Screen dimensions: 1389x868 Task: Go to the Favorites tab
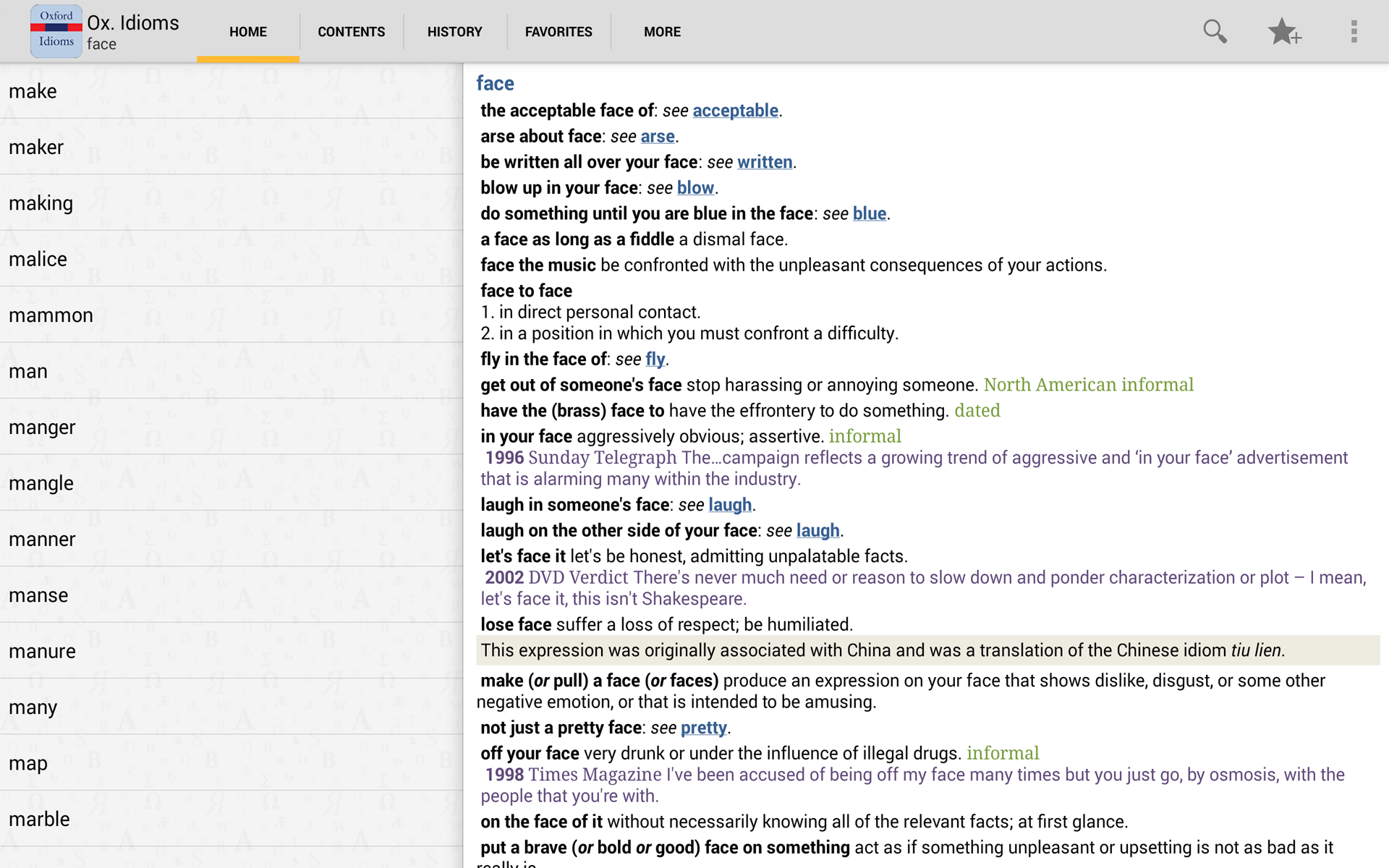click(x=558, y=32)
